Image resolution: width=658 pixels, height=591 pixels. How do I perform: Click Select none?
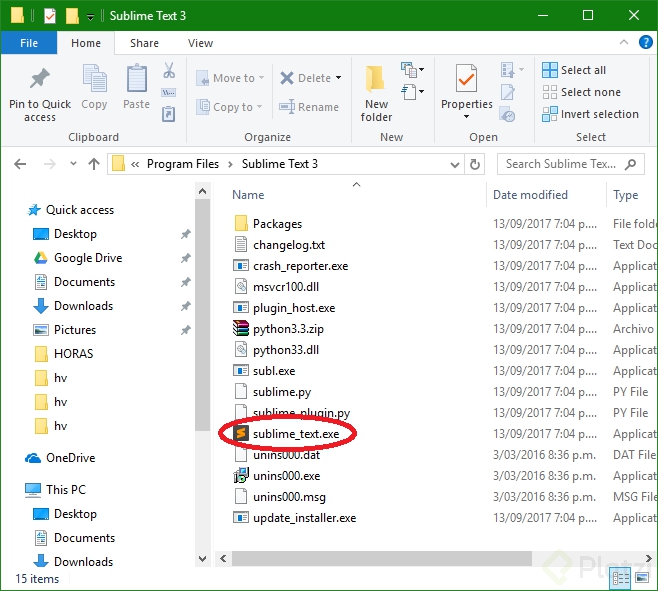581,92
